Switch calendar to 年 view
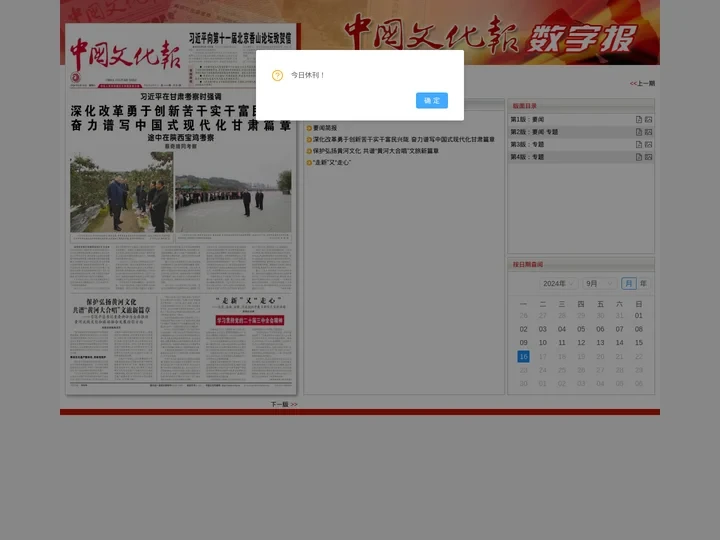This screenshot has height=540, width=720. tap(643, 283)
